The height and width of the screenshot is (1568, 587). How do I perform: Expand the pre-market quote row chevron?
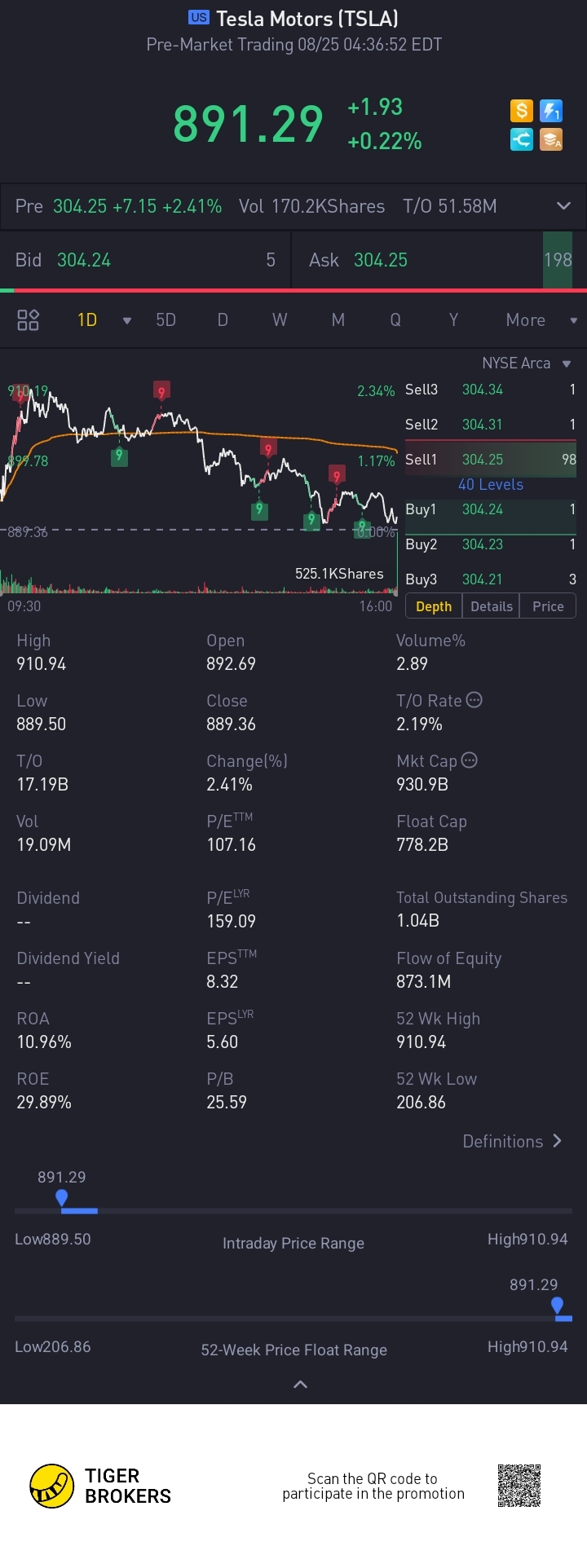point(563,206)
